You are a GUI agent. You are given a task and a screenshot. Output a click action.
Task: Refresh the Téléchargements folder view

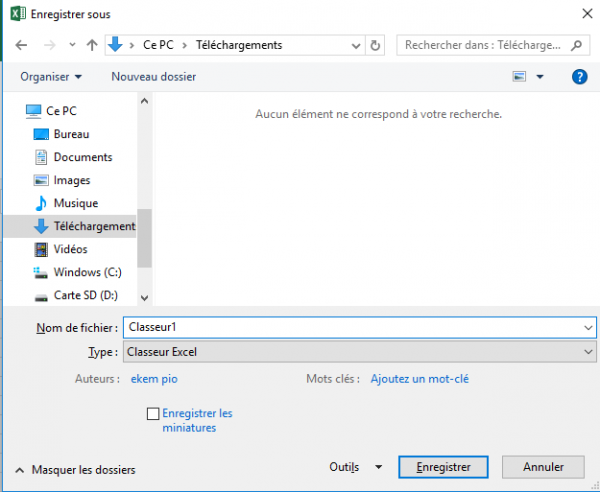coord(375,45)
